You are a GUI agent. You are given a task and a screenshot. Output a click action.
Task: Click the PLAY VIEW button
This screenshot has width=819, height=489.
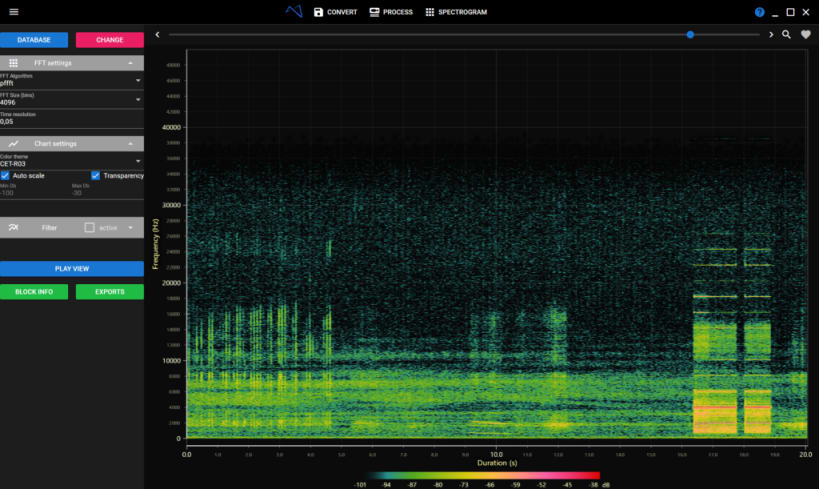tap(72, 269)
